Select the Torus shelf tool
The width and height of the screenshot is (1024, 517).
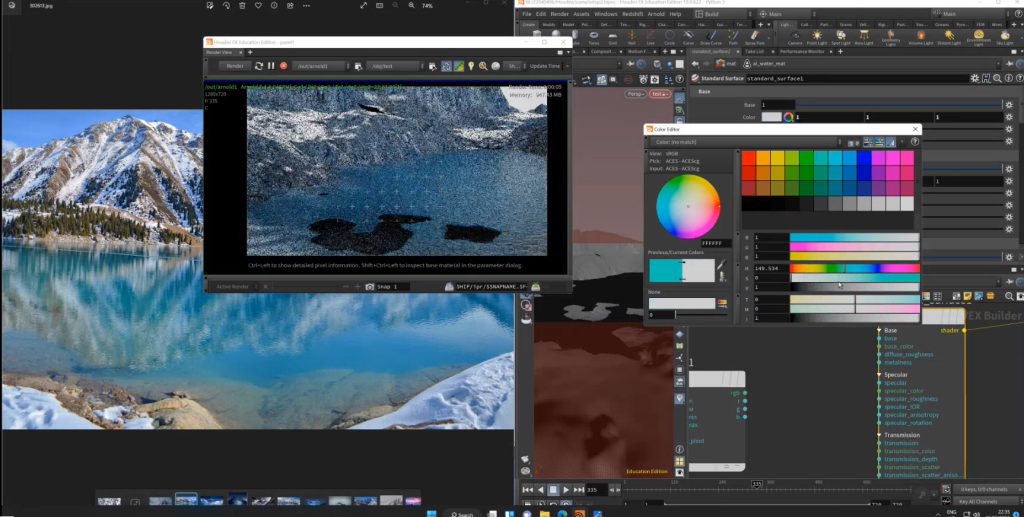(594, 37)
